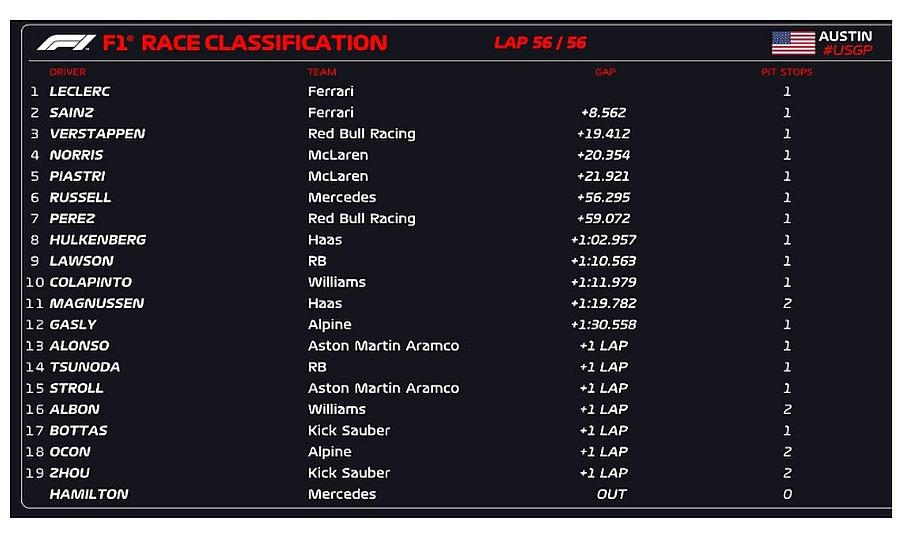Select driver LECLERC in first place
The image size is (900, 539).
[80, 91]
